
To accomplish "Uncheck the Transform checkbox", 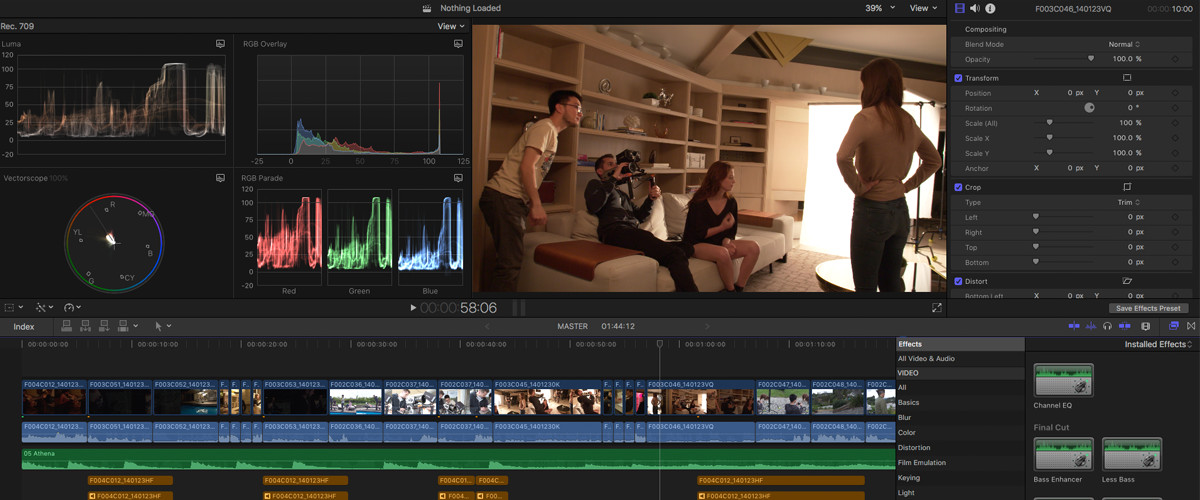I will pos(958,78).
